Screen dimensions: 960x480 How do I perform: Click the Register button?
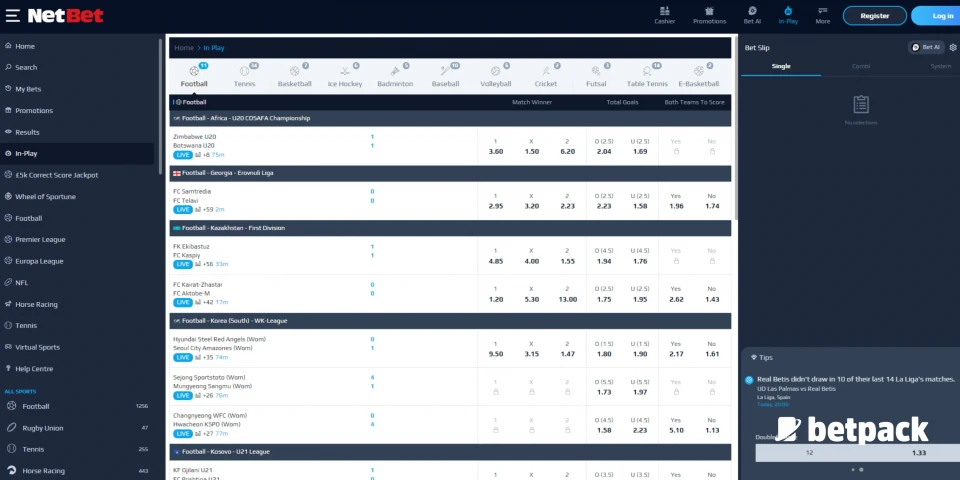click(x=874, y=16)
